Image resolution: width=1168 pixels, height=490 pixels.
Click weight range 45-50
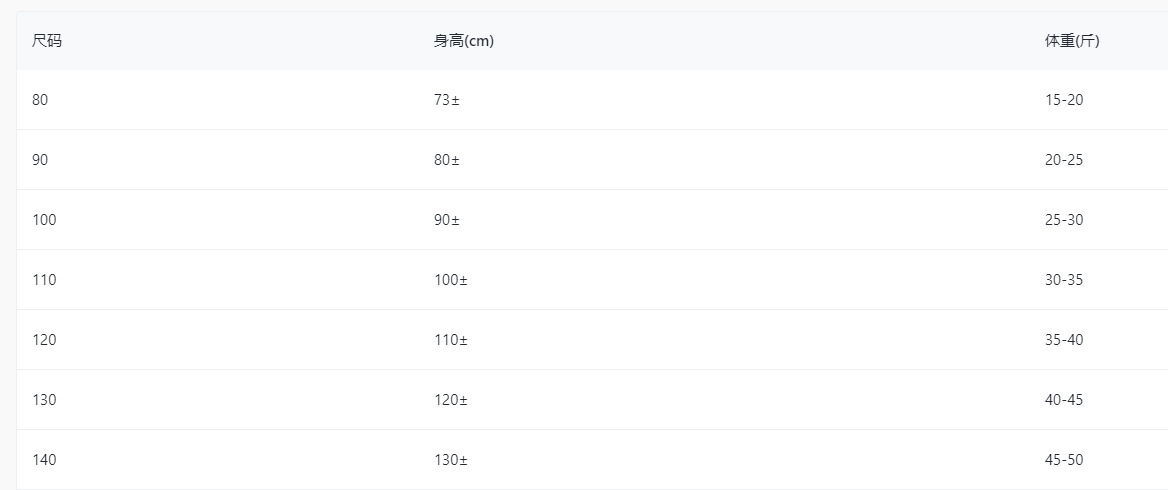coord(1064,460)
